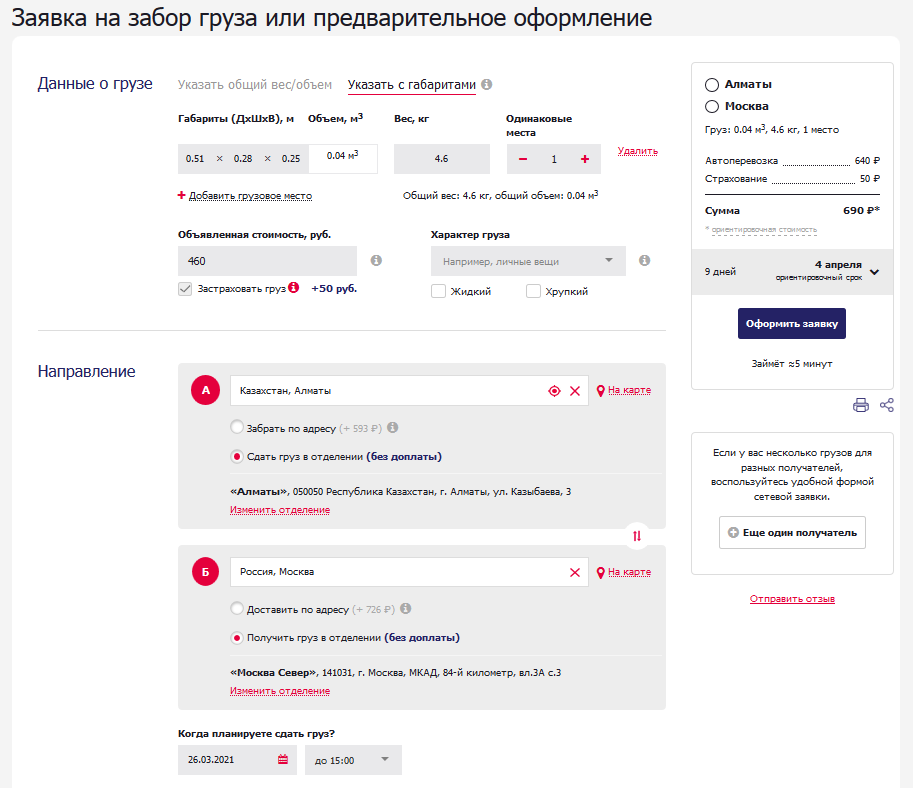Click the print icon below the summary

[x=860, y=405]
